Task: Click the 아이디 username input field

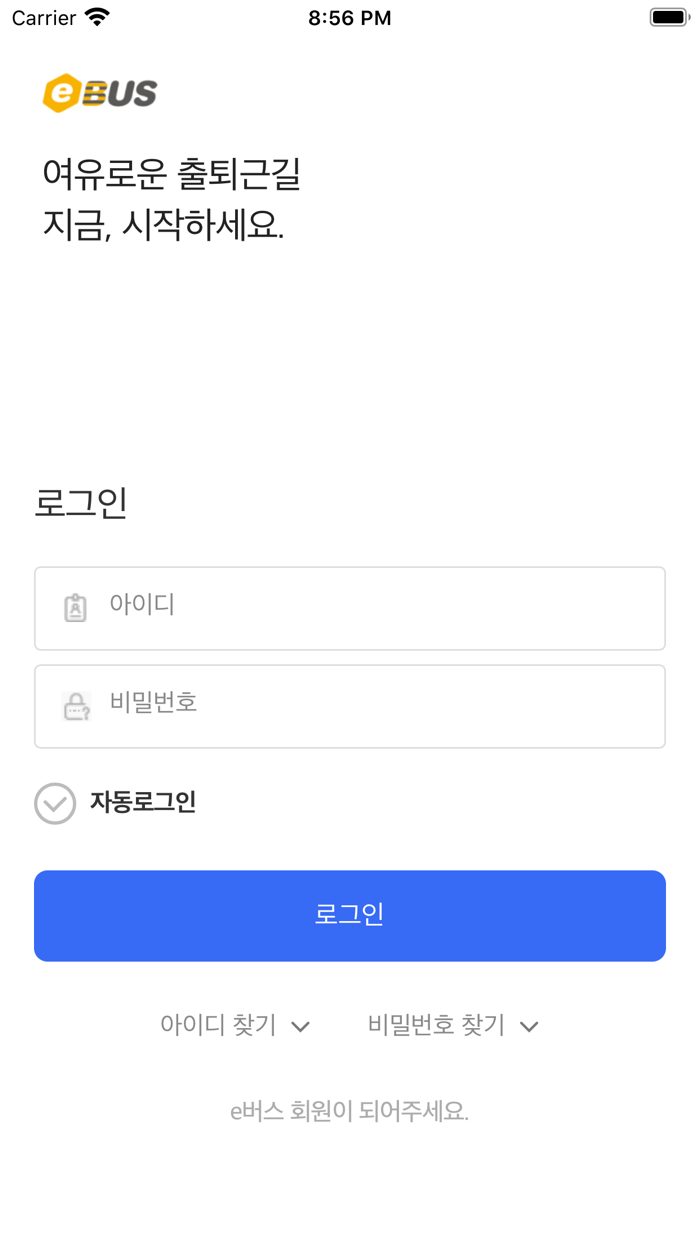Action: coord(349,608)
